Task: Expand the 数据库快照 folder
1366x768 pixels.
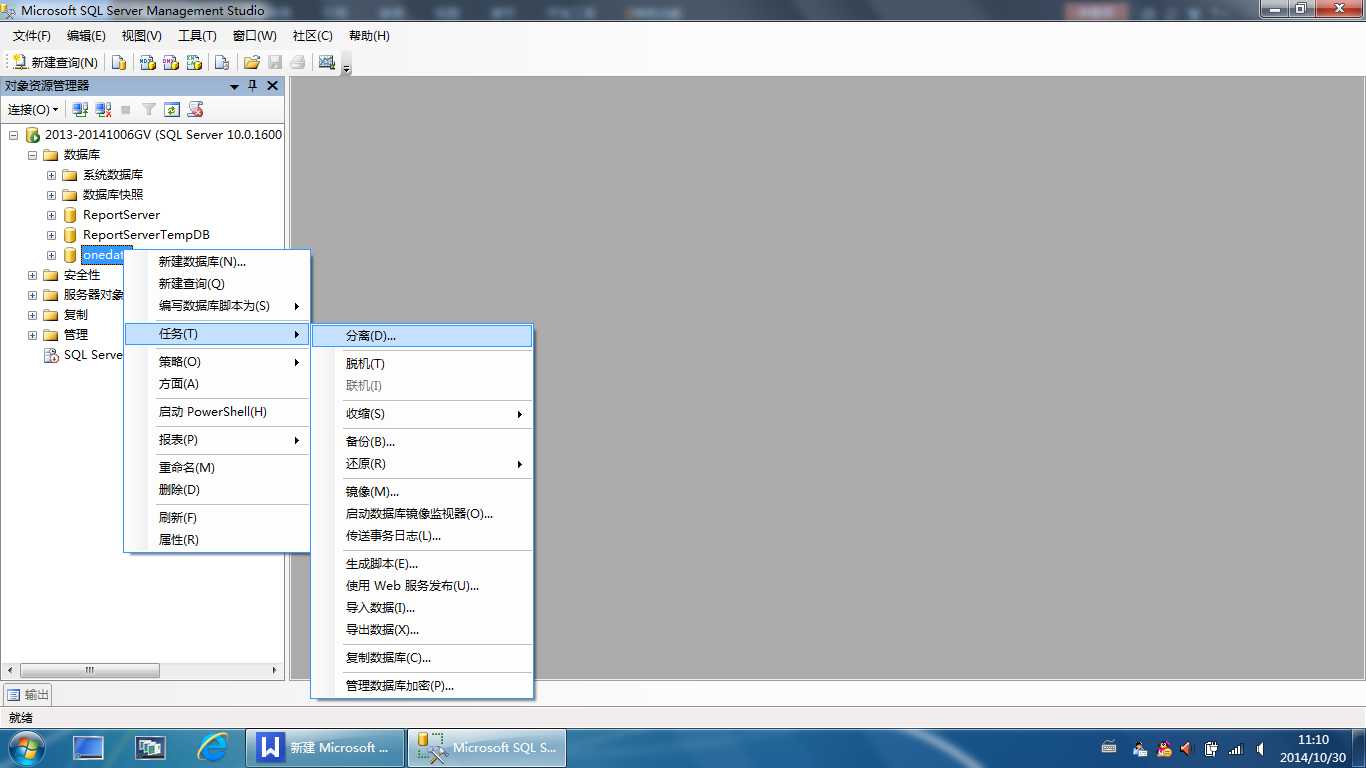Action: pyautogui.click(x=51, y=195)
